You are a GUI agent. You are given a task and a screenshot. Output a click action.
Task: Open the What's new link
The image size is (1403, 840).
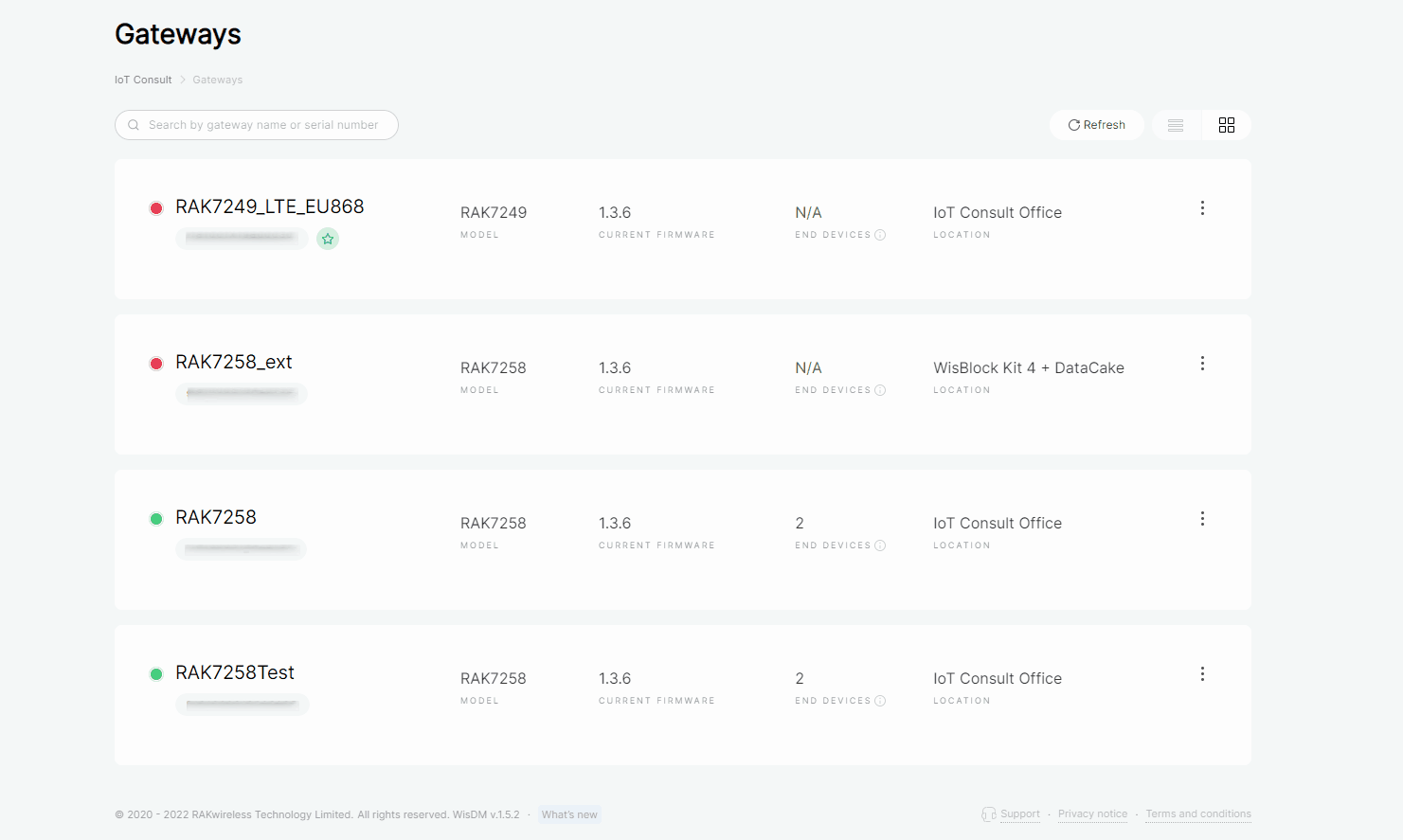coord(569,814)
